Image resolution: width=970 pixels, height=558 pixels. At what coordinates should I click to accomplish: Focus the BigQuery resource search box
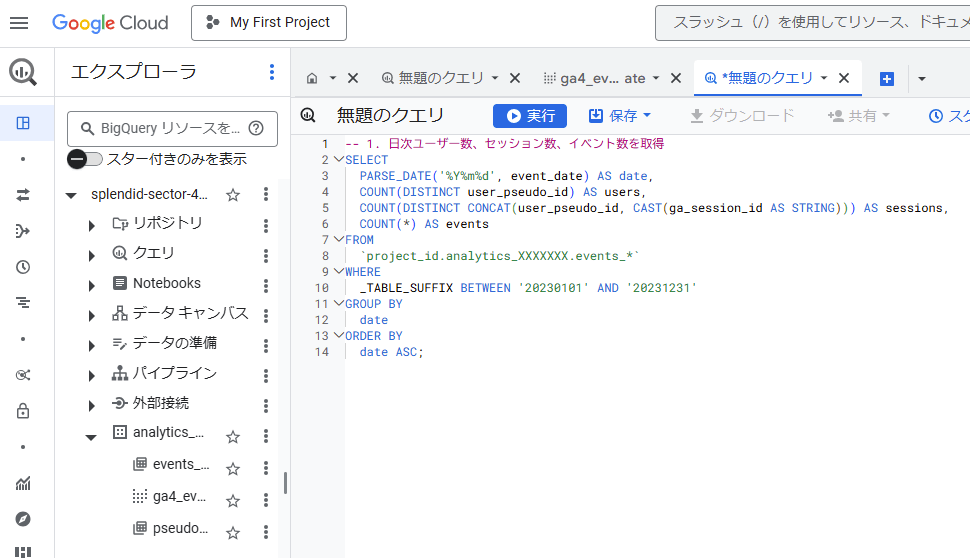pos(172,129)
